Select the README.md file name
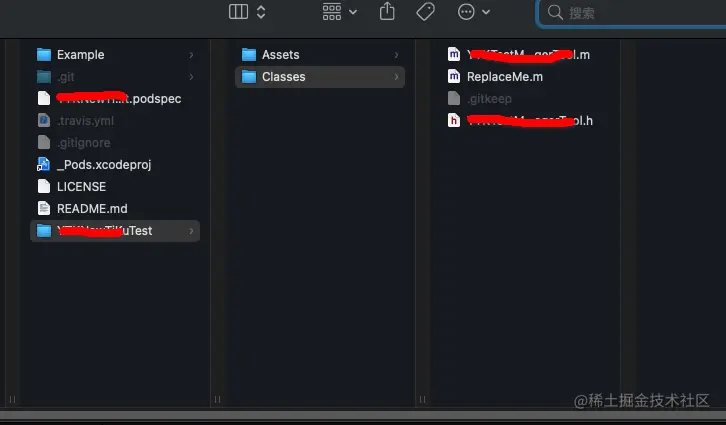Image resolution: width=726 pixels, height=425 pixels. 92,209
